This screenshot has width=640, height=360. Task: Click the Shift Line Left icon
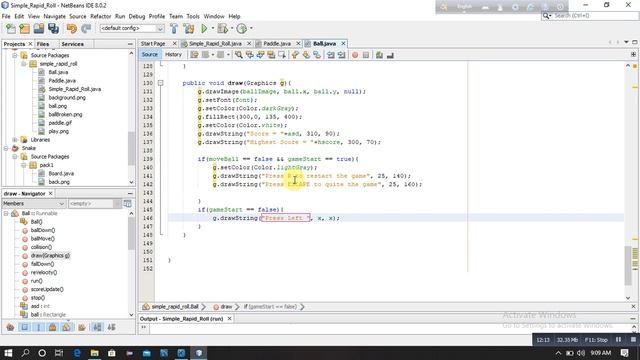click(331, 55)
